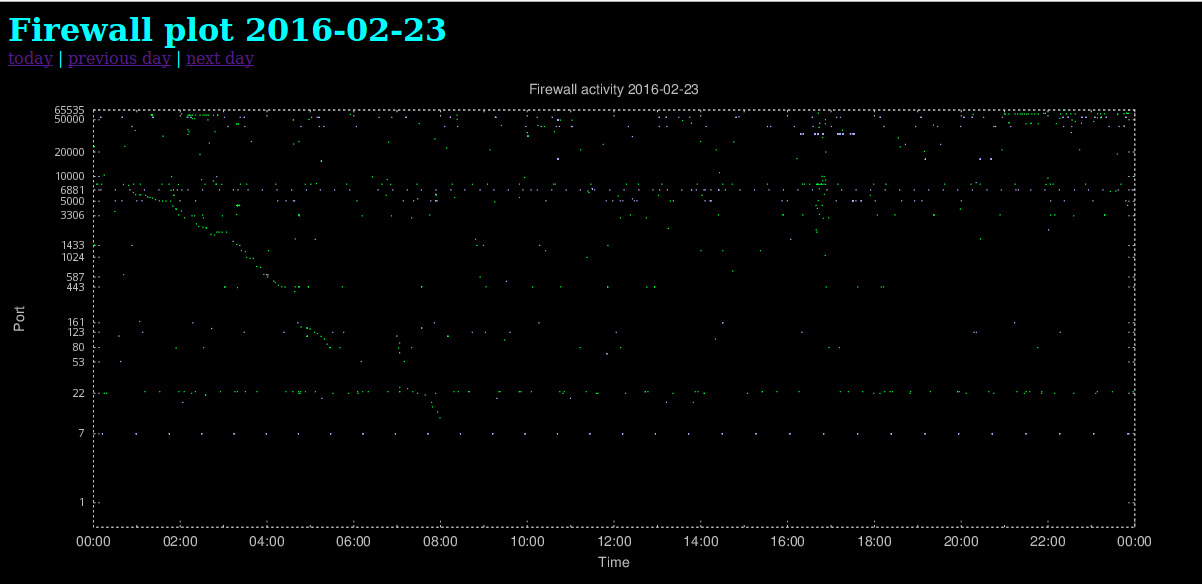Click the chart title 'Firewall activity 2016-02-23'
The image size is (1202, 584).
(x=614, y=89)
